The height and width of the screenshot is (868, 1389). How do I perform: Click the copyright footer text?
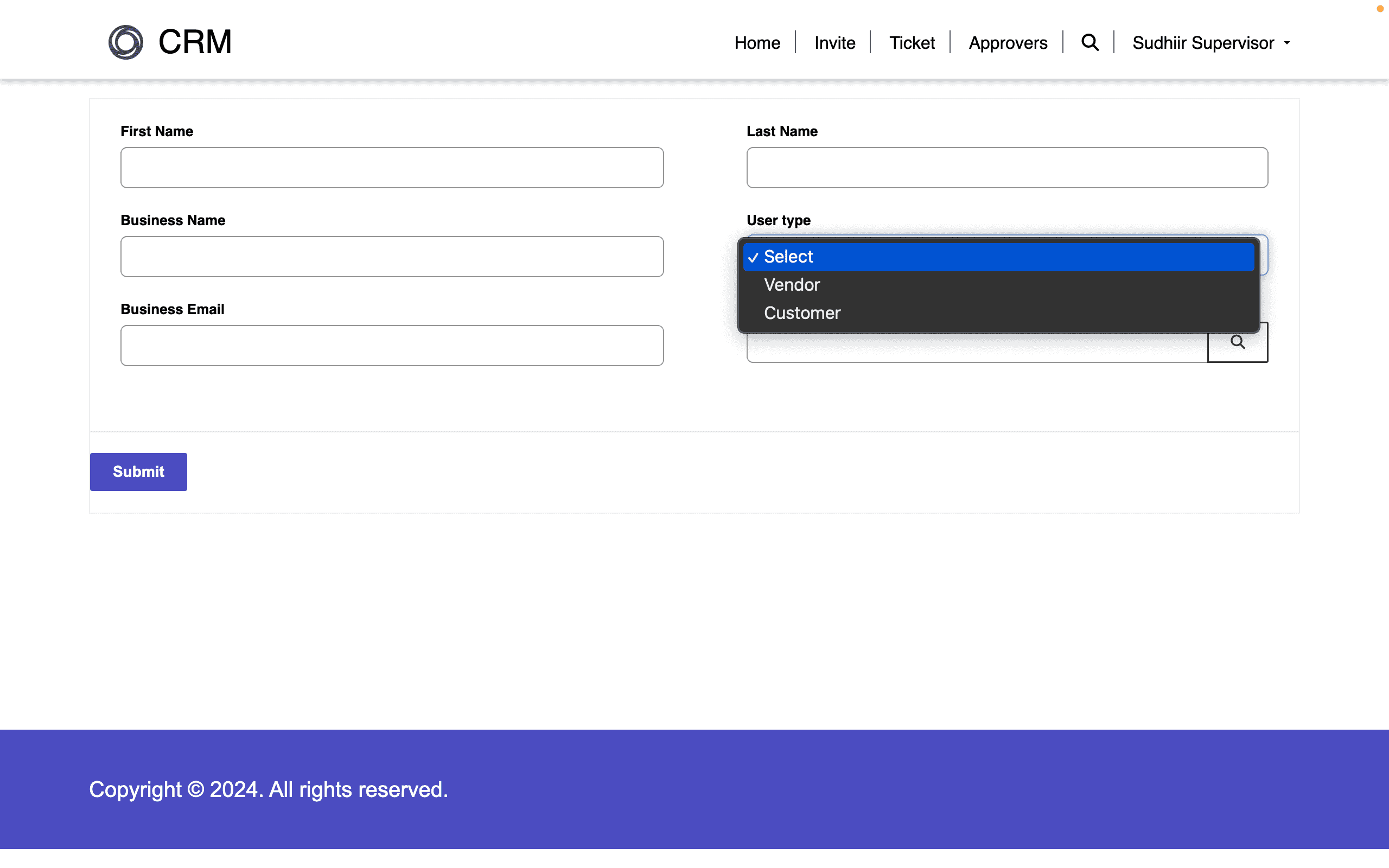click(x=269, y=789)
